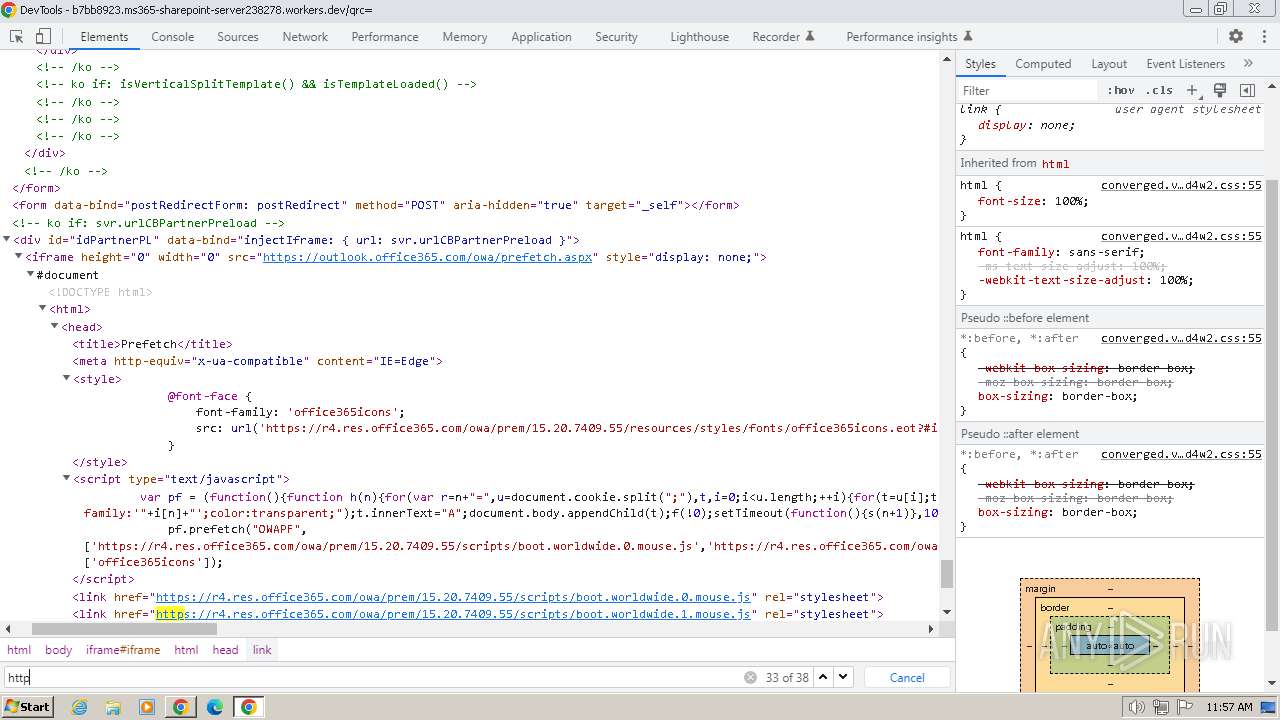The image size is (1280, 720).
Task: Collapse the script text/javascript node
Action: (67, 479)
